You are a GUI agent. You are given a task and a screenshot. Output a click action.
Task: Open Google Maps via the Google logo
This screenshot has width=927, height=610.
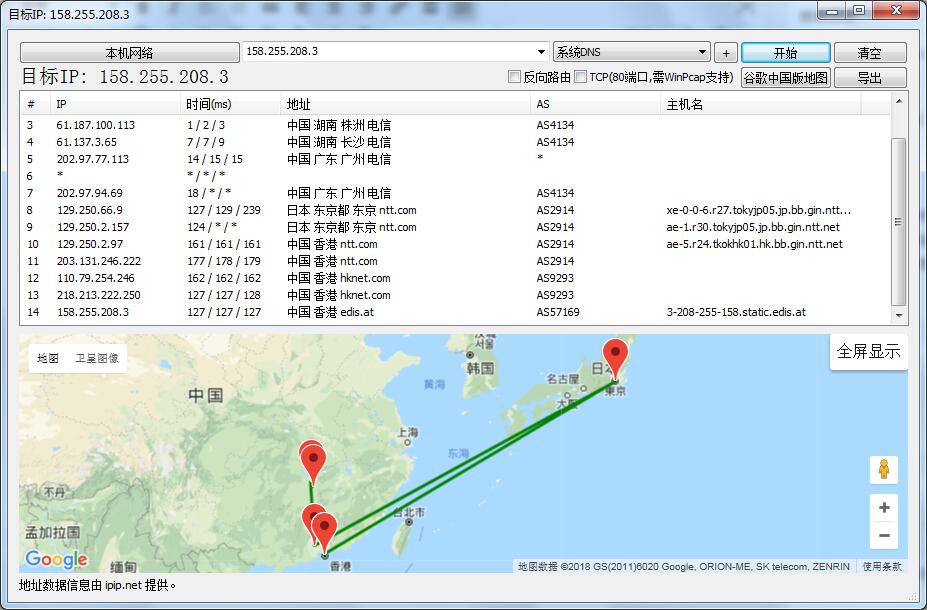[55, 559]
